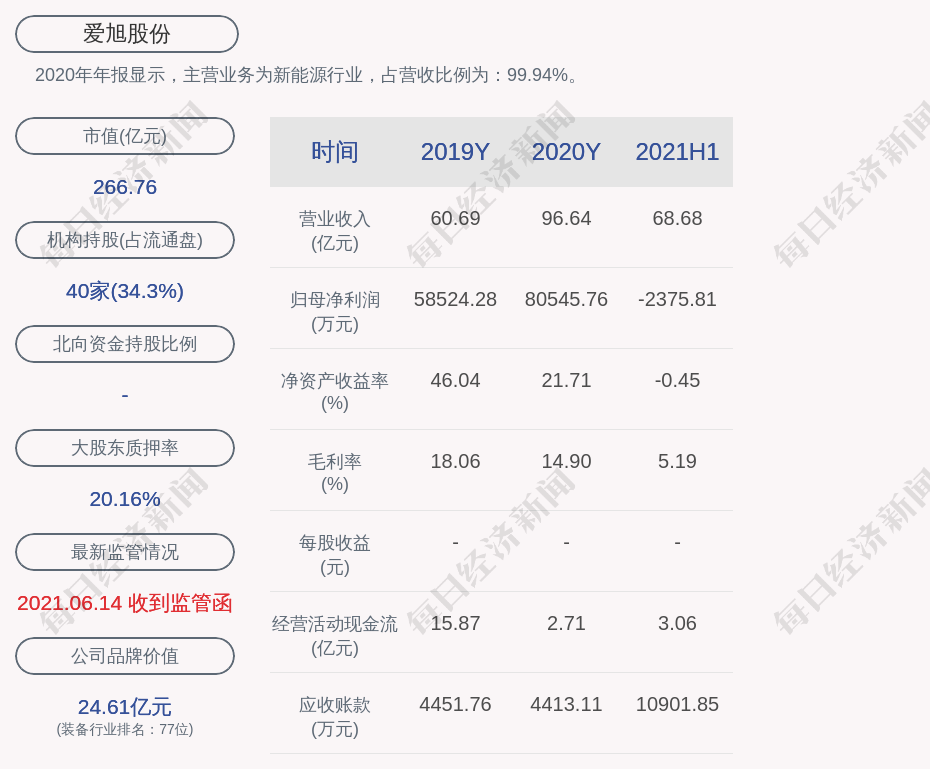Click the revenue cell 96.64
This screenshot has height=769, width=930.
[566, 218]
